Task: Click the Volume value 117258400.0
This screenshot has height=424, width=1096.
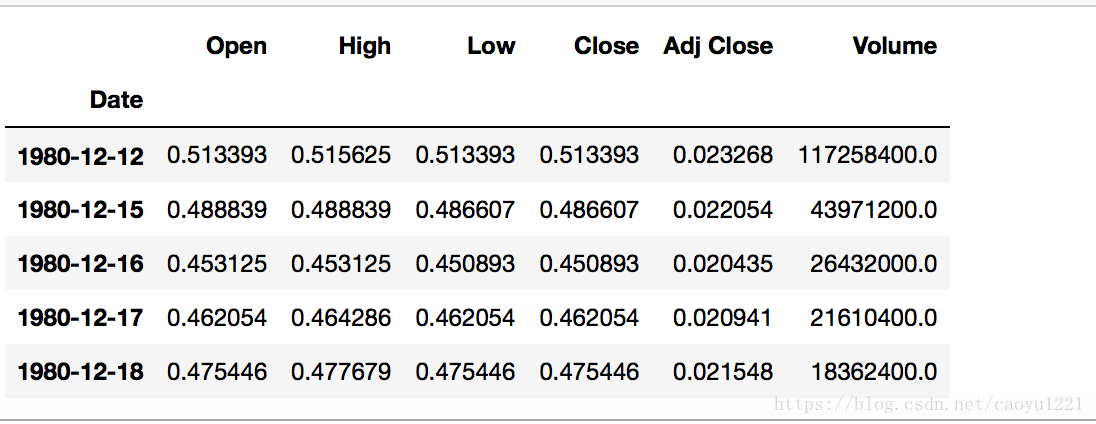Action: point(867,155)
